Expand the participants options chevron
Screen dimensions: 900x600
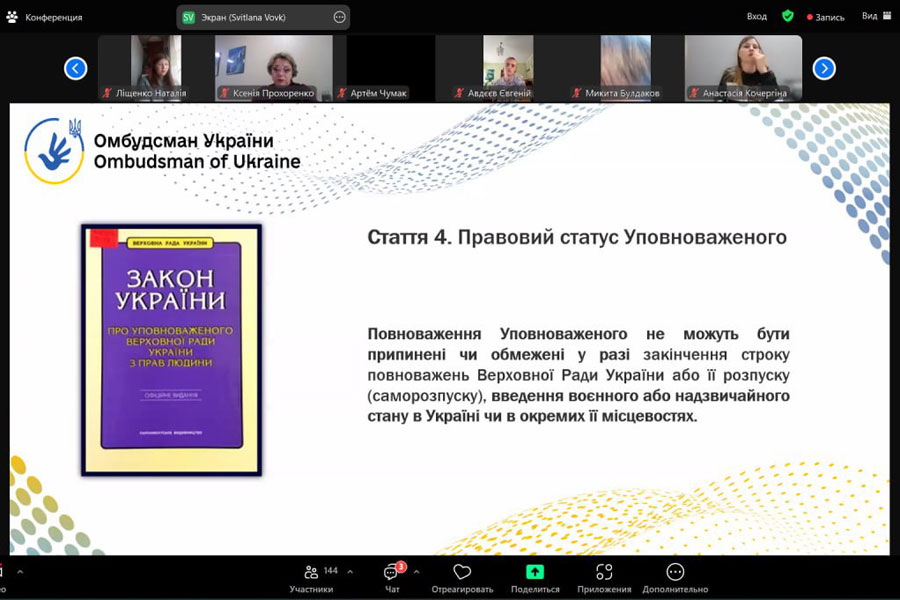pos(350,572)
